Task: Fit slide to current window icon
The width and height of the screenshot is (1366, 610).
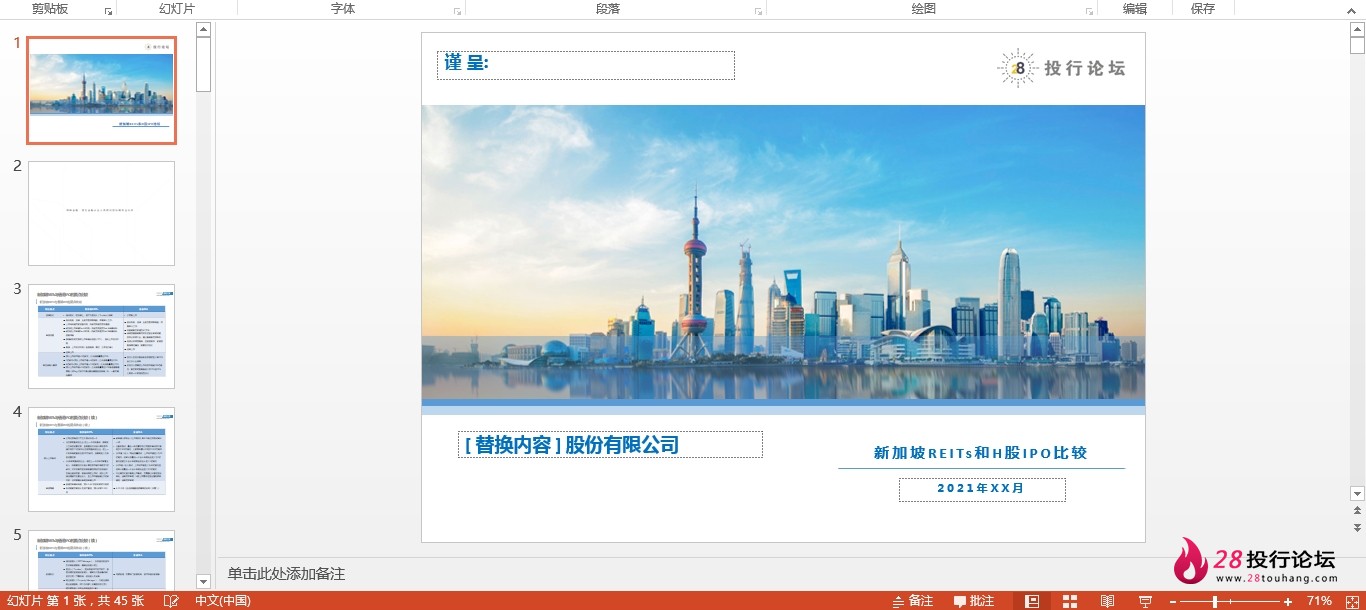Action: [1350, 601]
